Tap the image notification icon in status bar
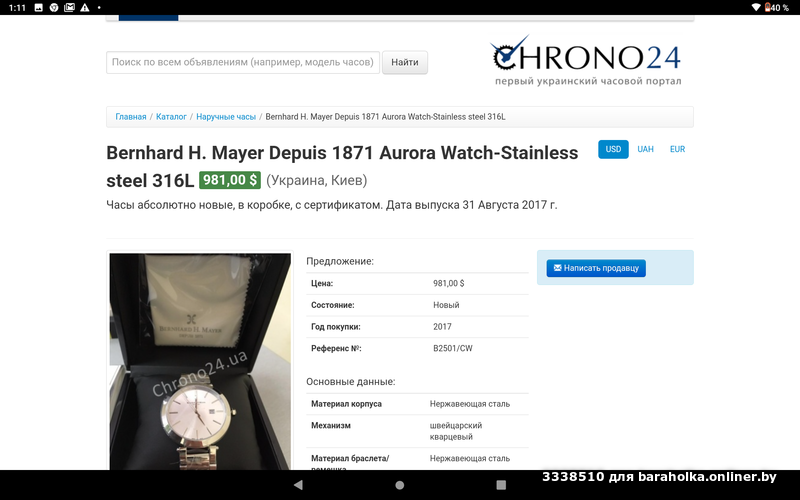This screenshot has width=800, height=500. click(39, 7)
